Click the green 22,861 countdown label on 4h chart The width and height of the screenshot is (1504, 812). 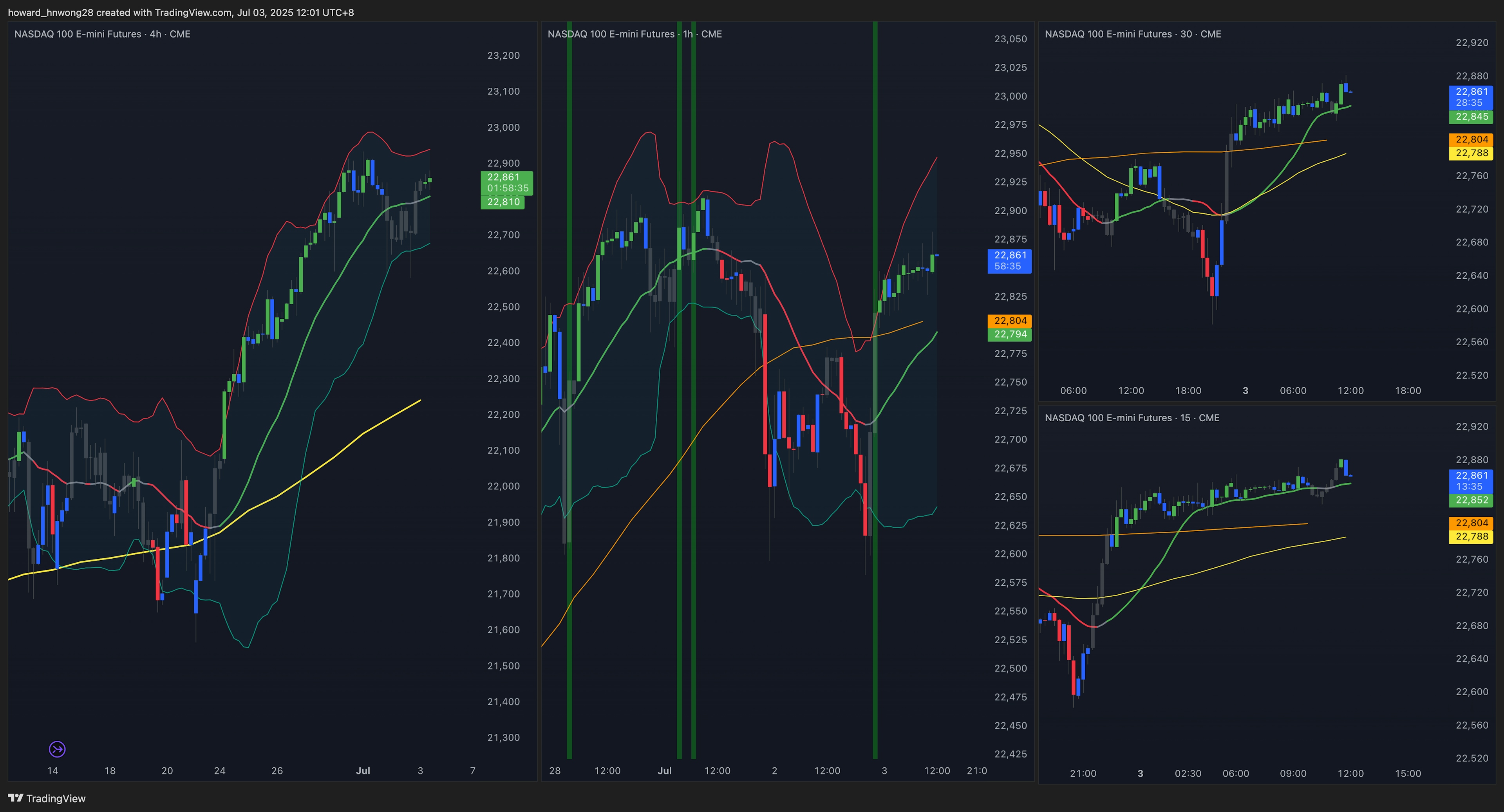point(507,183)
